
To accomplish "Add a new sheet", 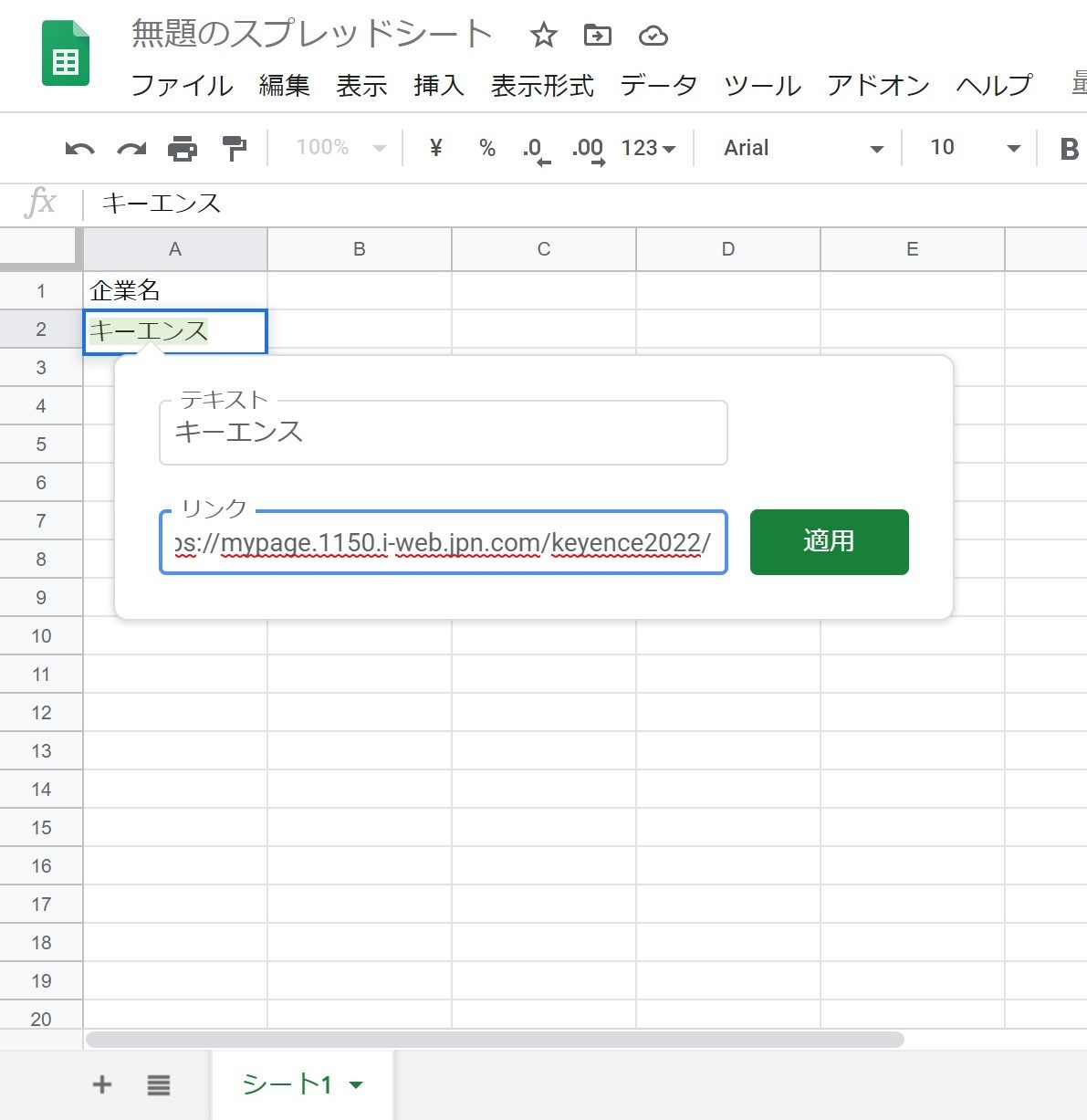I will pyautogui.click(x=102, y=1084).
